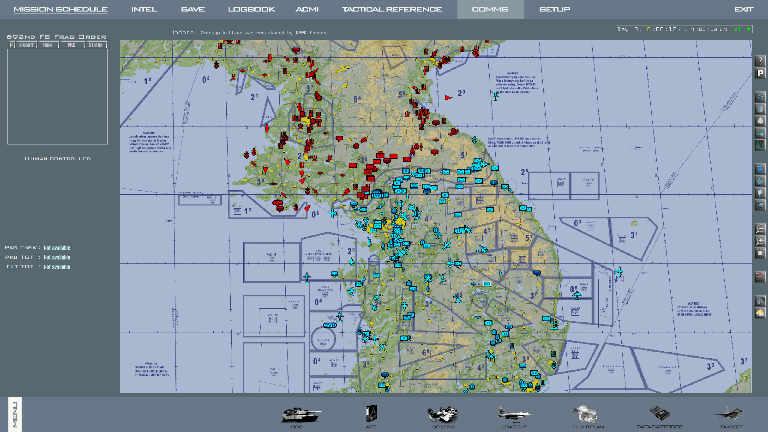Viewport: 768px width, 432px height.
Task: Open the Loadout aircraft icon
Action: pyautogui.click(x=514, y=416)
